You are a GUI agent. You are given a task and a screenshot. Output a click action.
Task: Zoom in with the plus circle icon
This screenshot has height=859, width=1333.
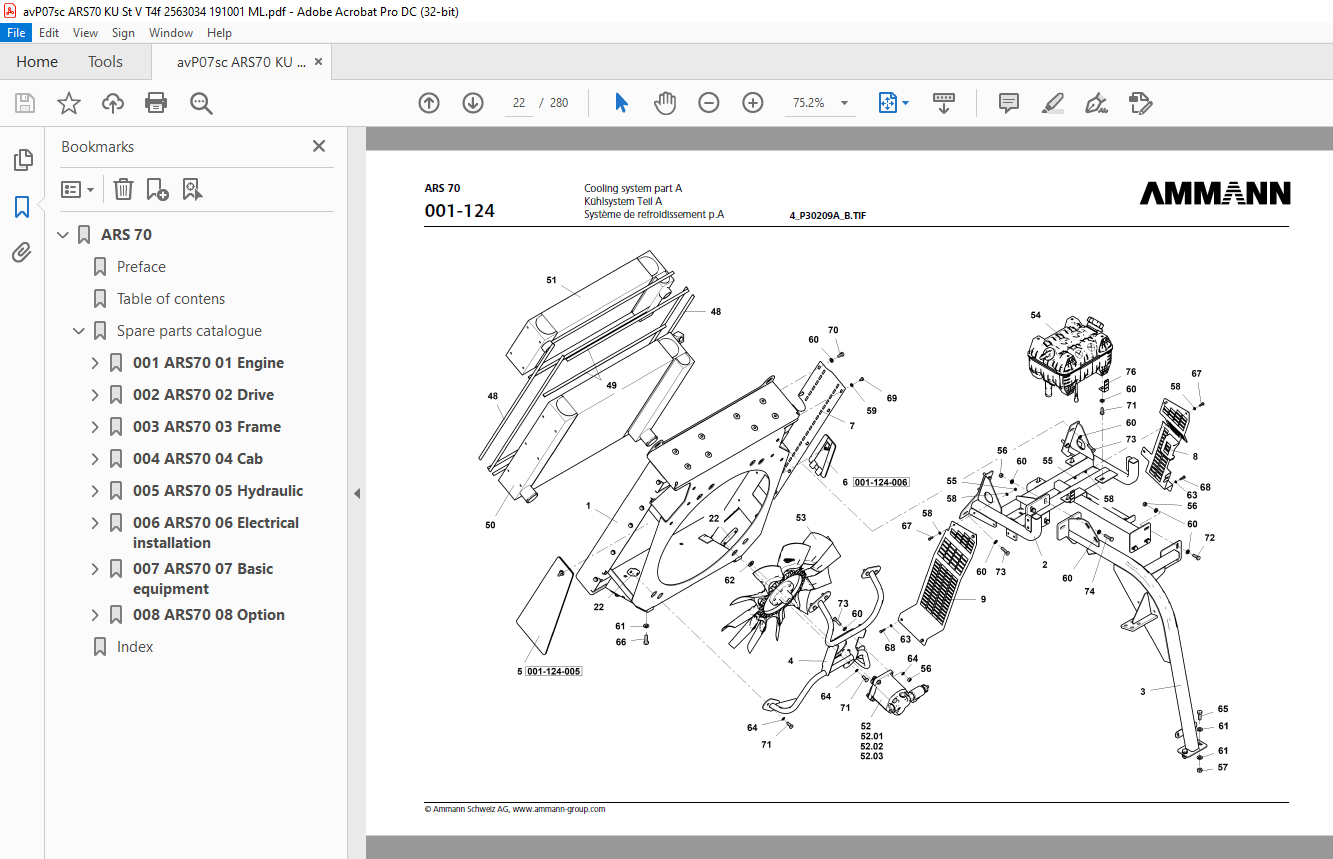pyautogui.click(x=753, y=103)
